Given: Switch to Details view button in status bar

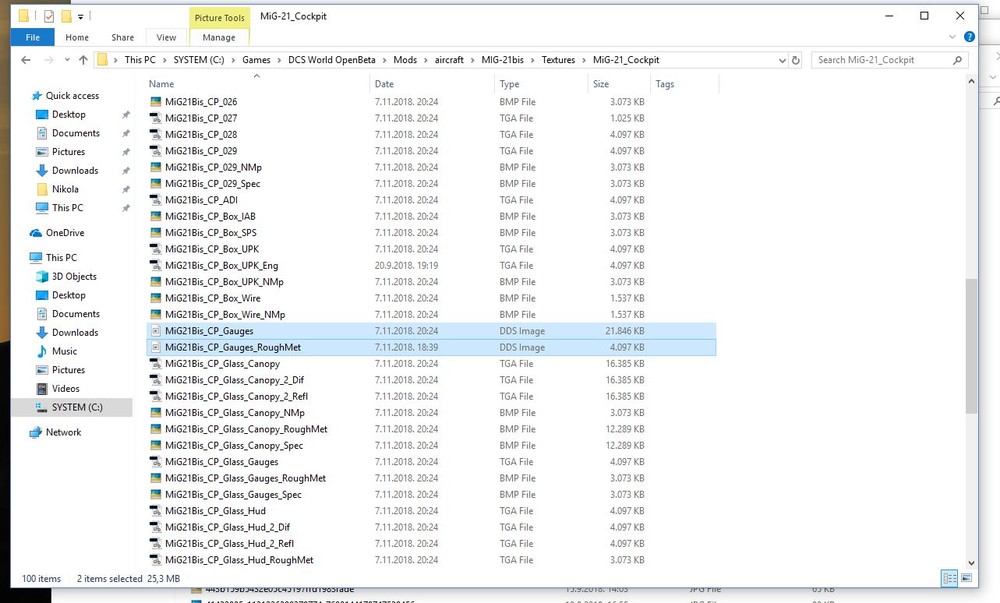Looking at the screenshot, I should coord(949,578).
